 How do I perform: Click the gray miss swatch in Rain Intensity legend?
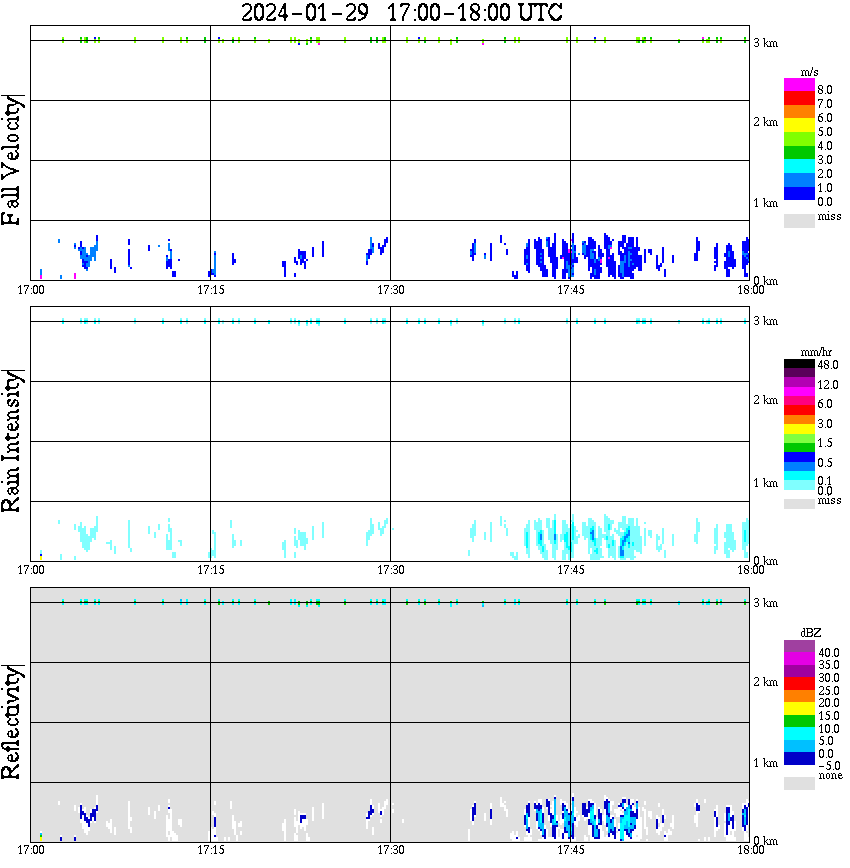[x=799, y=503]
